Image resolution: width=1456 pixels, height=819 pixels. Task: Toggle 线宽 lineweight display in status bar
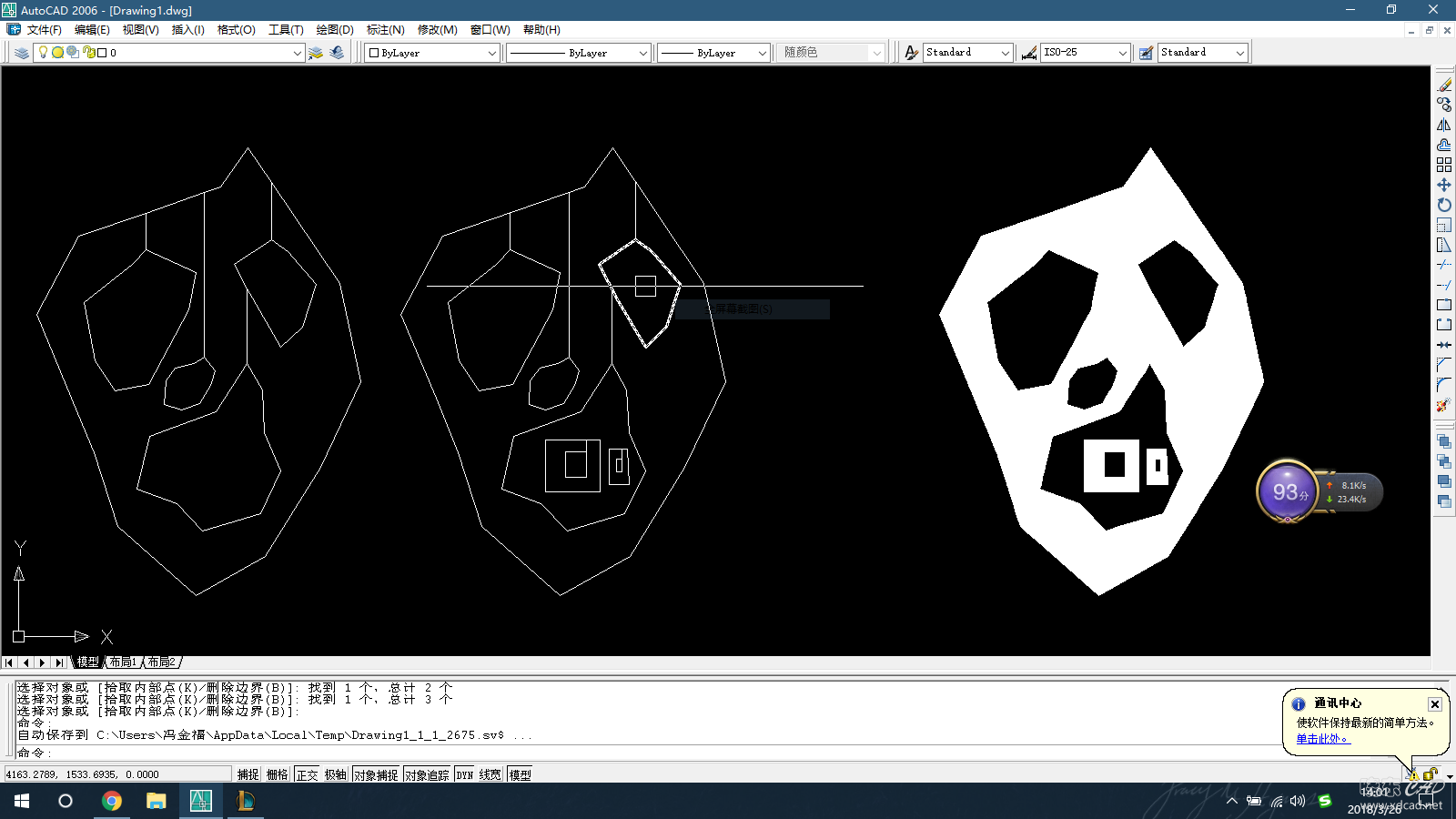point(490,774)
